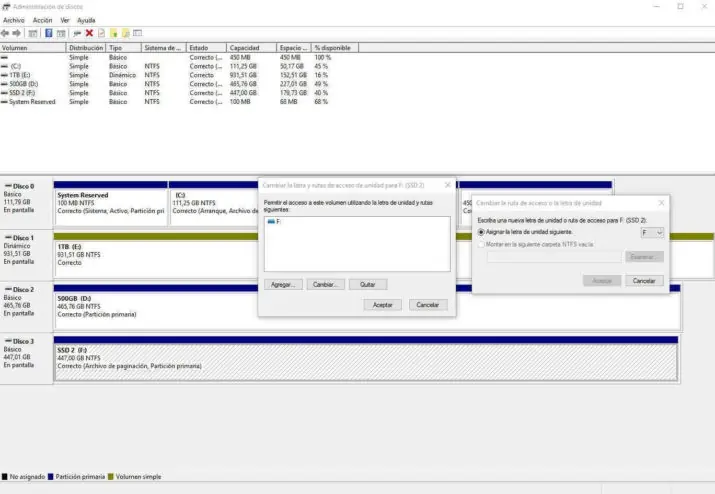This screenshot has width=715, height=494.
Task: Toggle the action pane toolbar icon
Action: click(x=61, y=33)
